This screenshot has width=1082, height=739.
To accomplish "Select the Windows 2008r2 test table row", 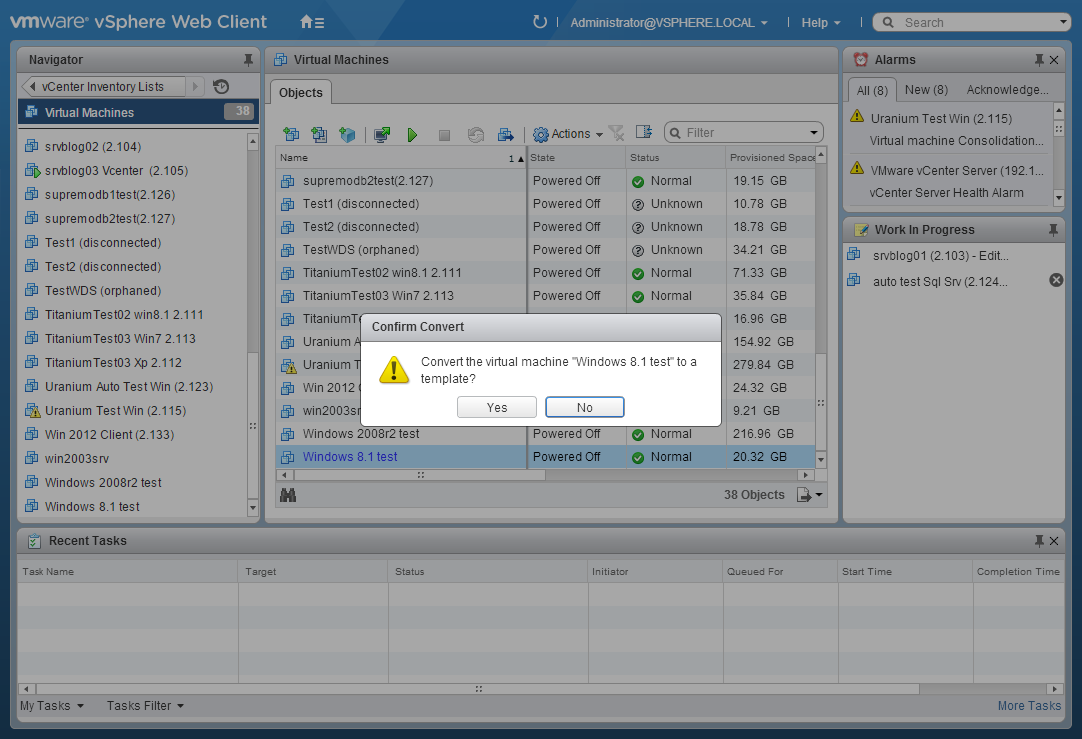I will (545, 434).
